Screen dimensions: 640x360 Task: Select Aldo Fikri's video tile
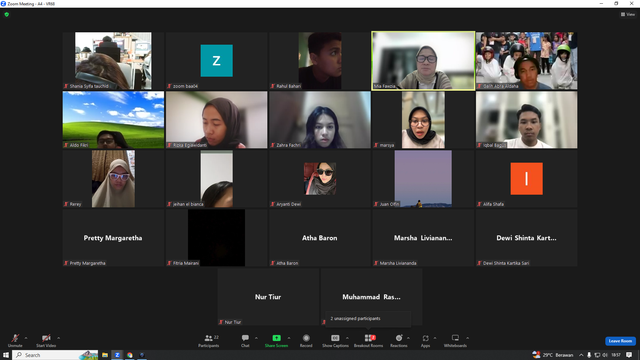[x=113, y=120]
